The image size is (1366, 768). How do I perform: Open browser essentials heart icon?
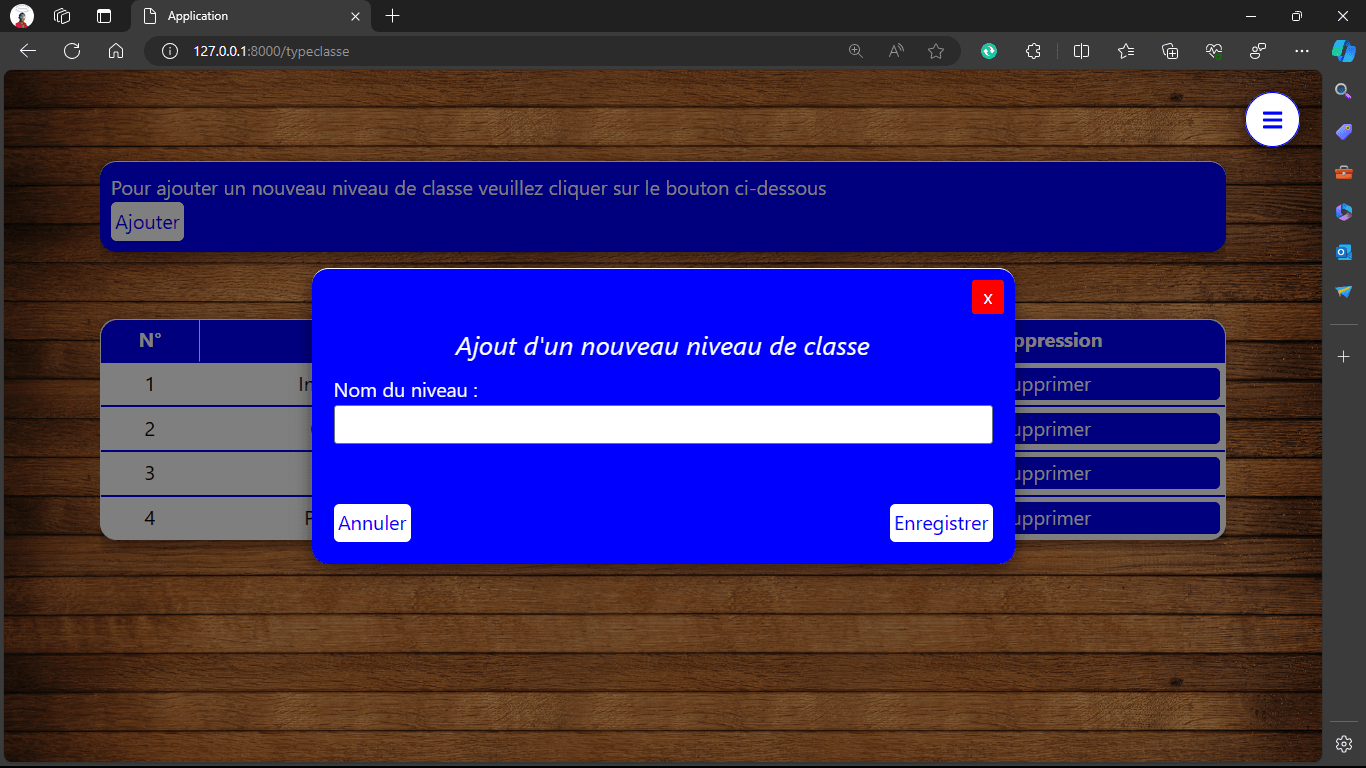(1214, 51)
